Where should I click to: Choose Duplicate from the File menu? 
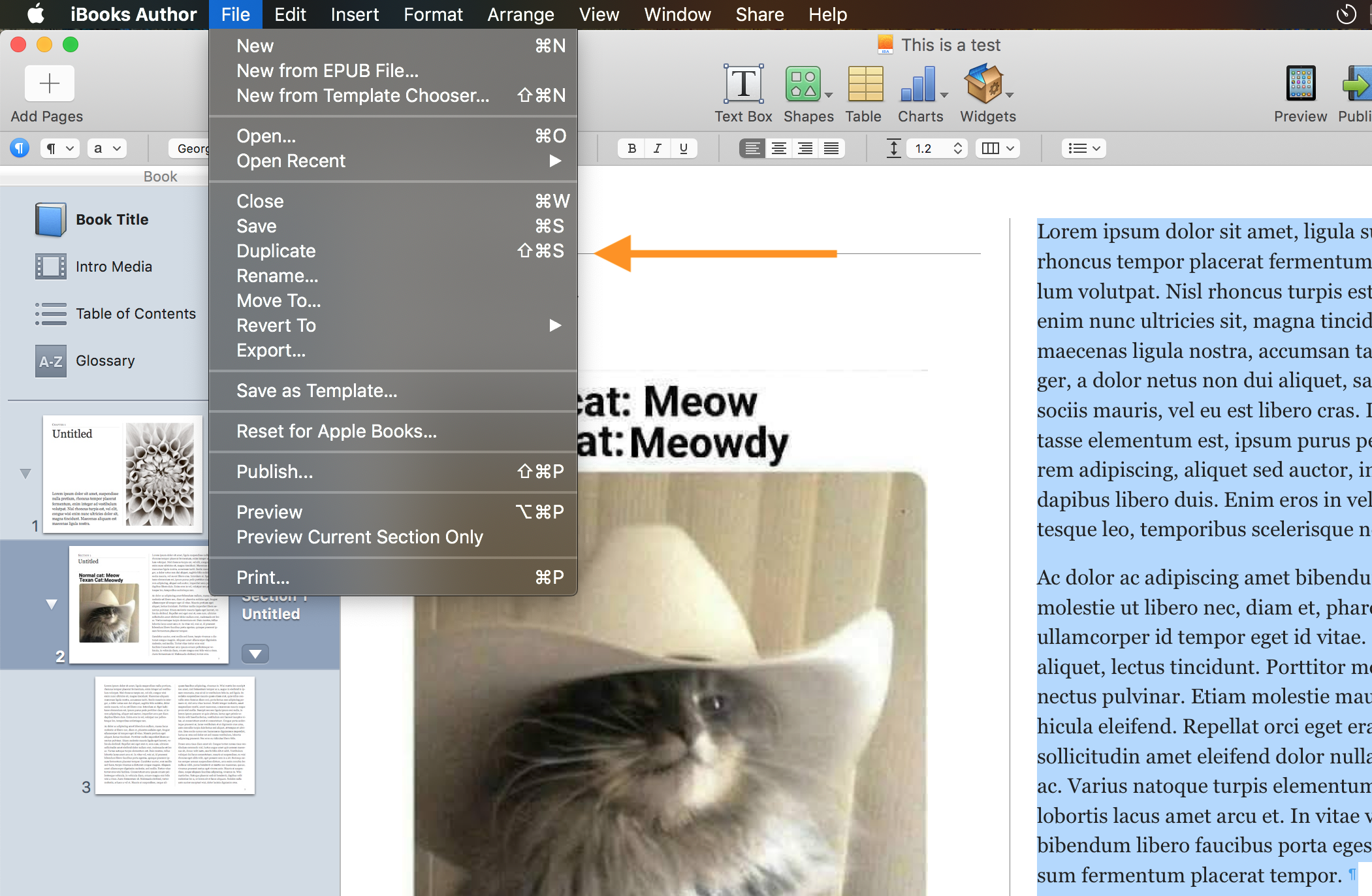[393, 251]
